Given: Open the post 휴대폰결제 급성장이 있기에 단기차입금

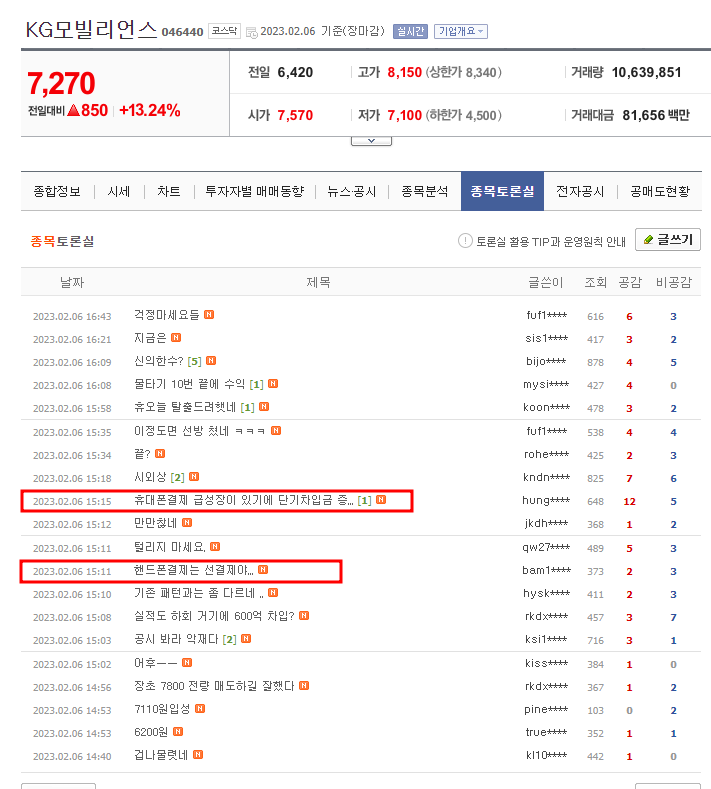Looking at the screenshot, I should tap(244, 500).
